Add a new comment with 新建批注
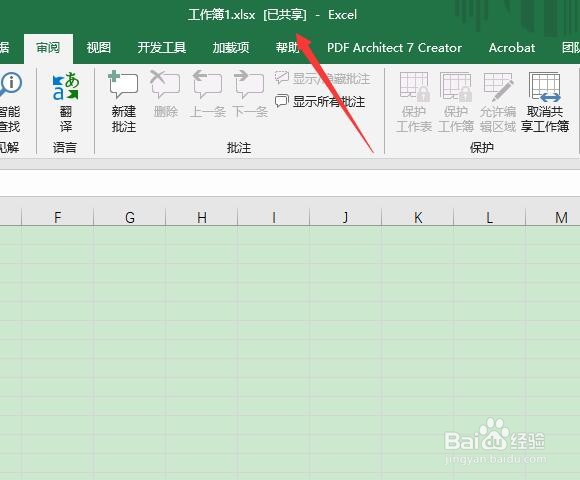The width and height of the screenshot is (580, 480). coord(124,102)
